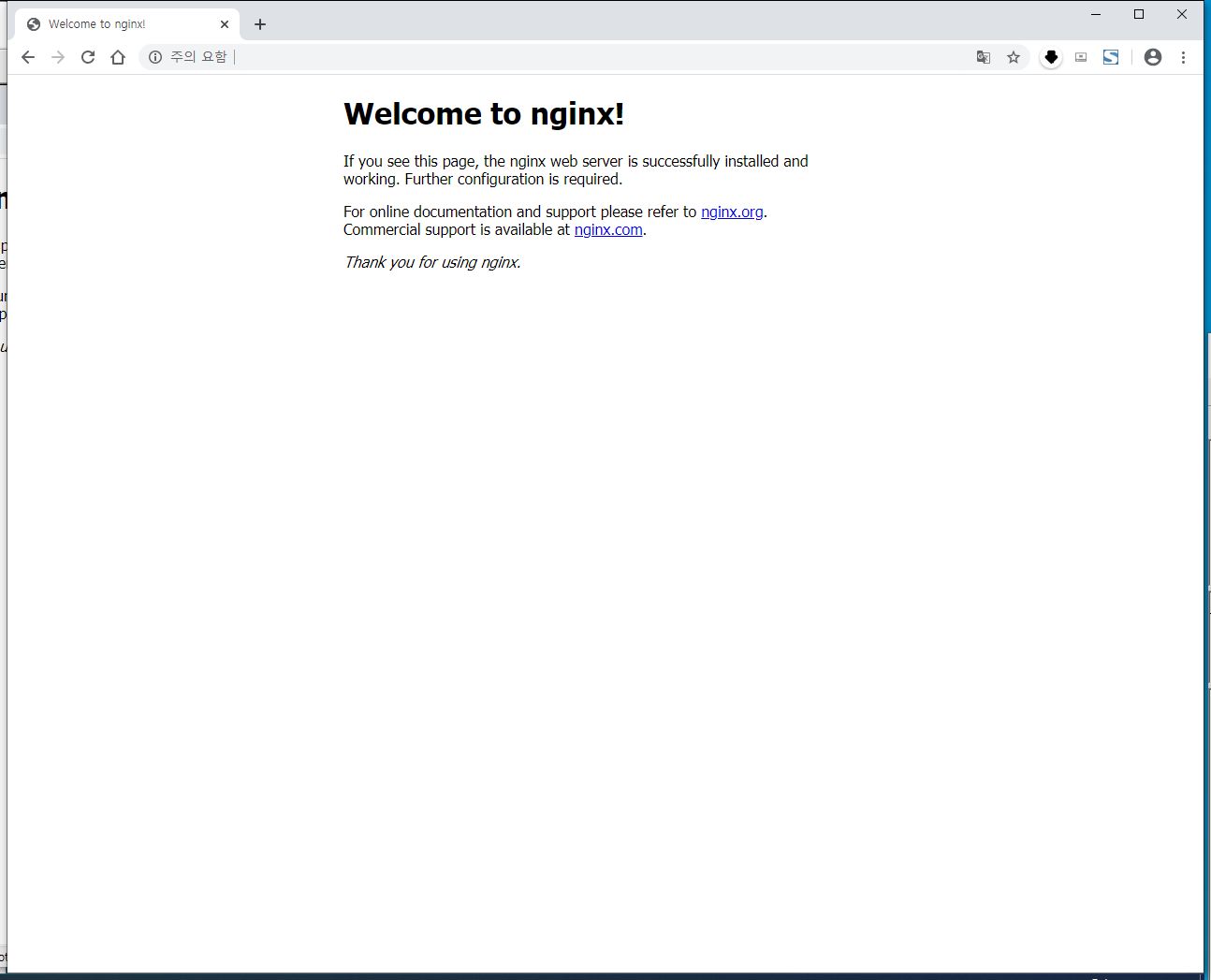1211x980 pixels.
Task: Follow the nginx.org link
Action: click(x=732, y=212)
